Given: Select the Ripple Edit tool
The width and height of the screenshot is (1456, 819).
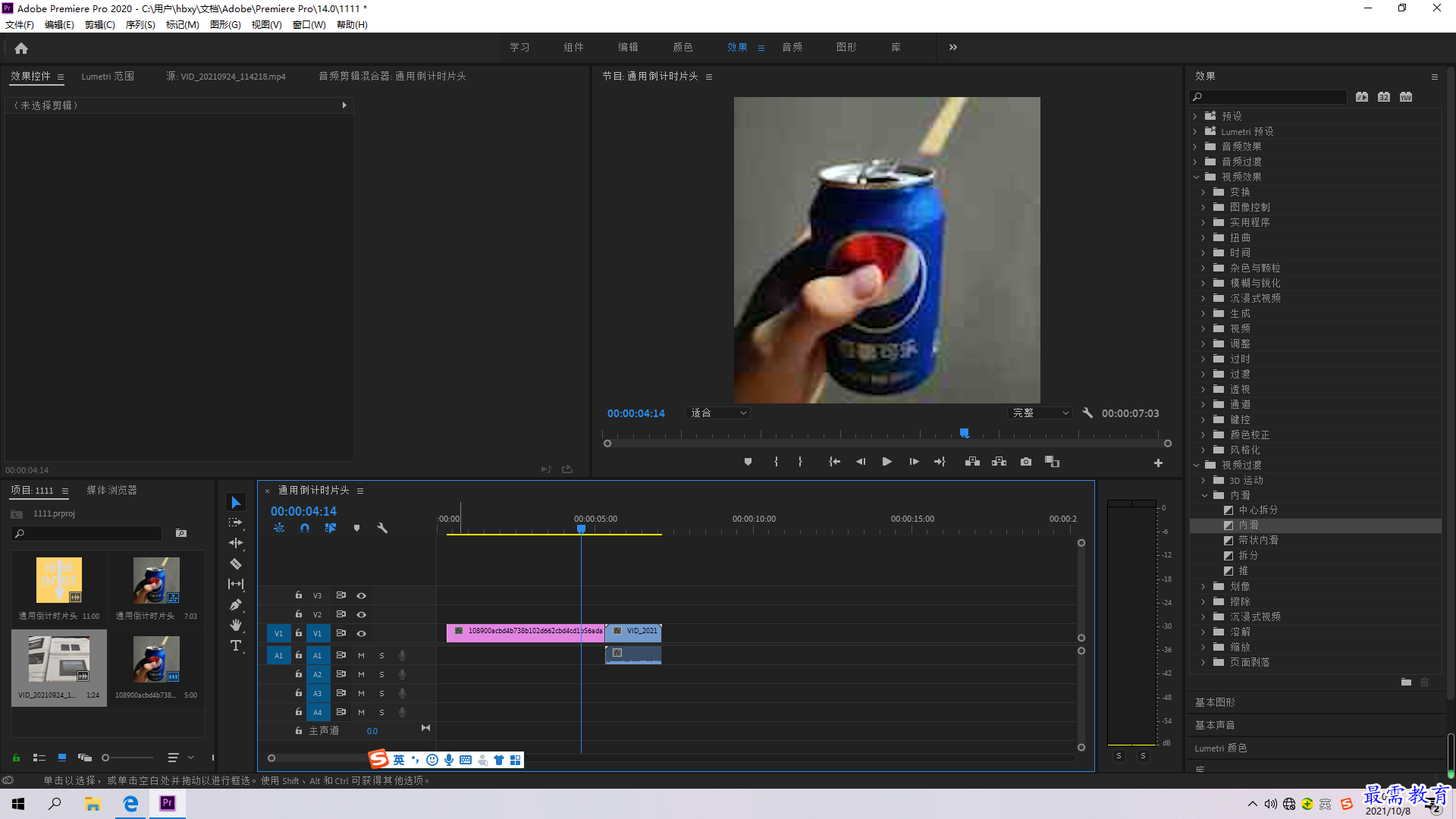Looking at the screenshot, I should [236, 543].
